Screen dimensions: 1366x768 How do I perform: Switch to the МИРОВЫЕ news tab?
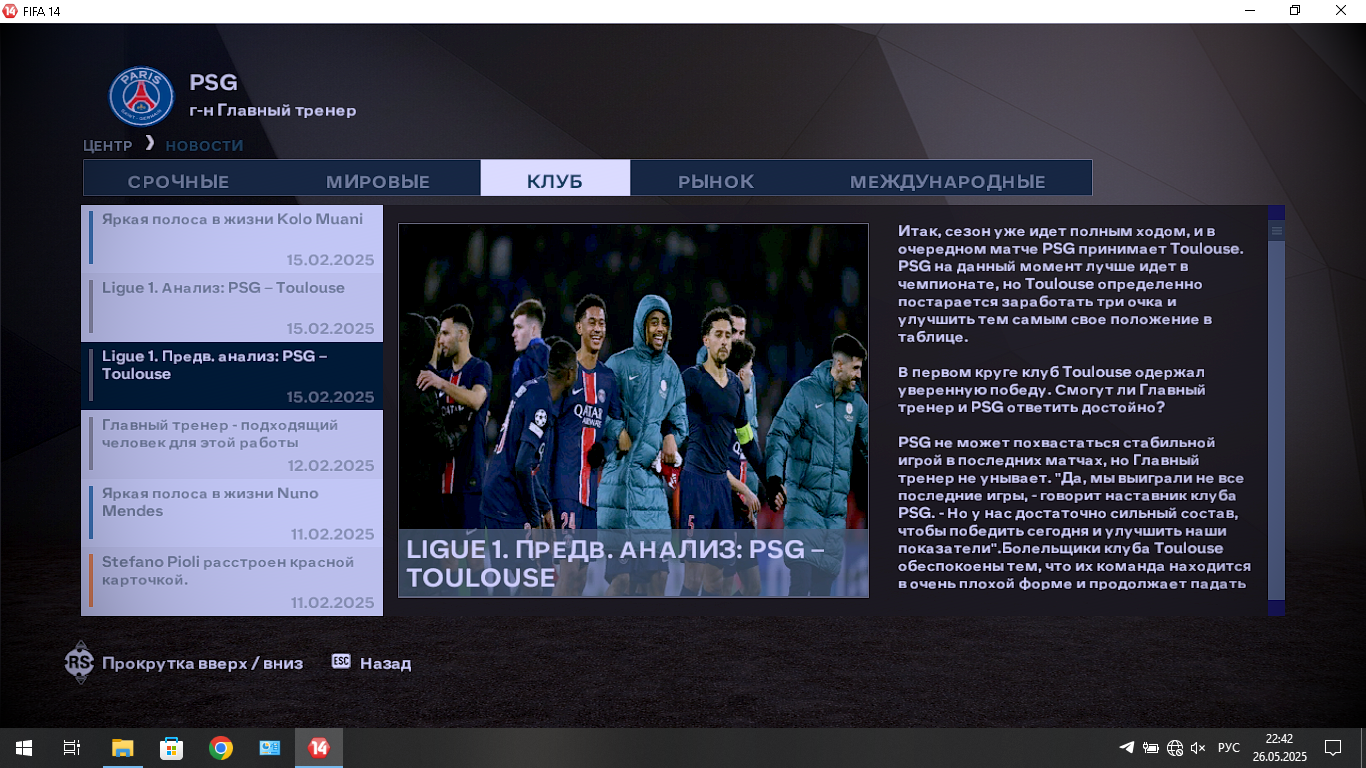(378, 182)
